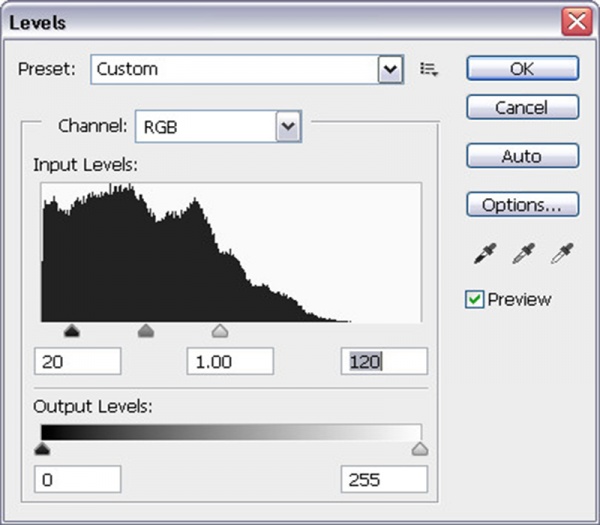Click the output black level slider
The image size is (600, 525).
pyautogui.click(x=42, y=449)
